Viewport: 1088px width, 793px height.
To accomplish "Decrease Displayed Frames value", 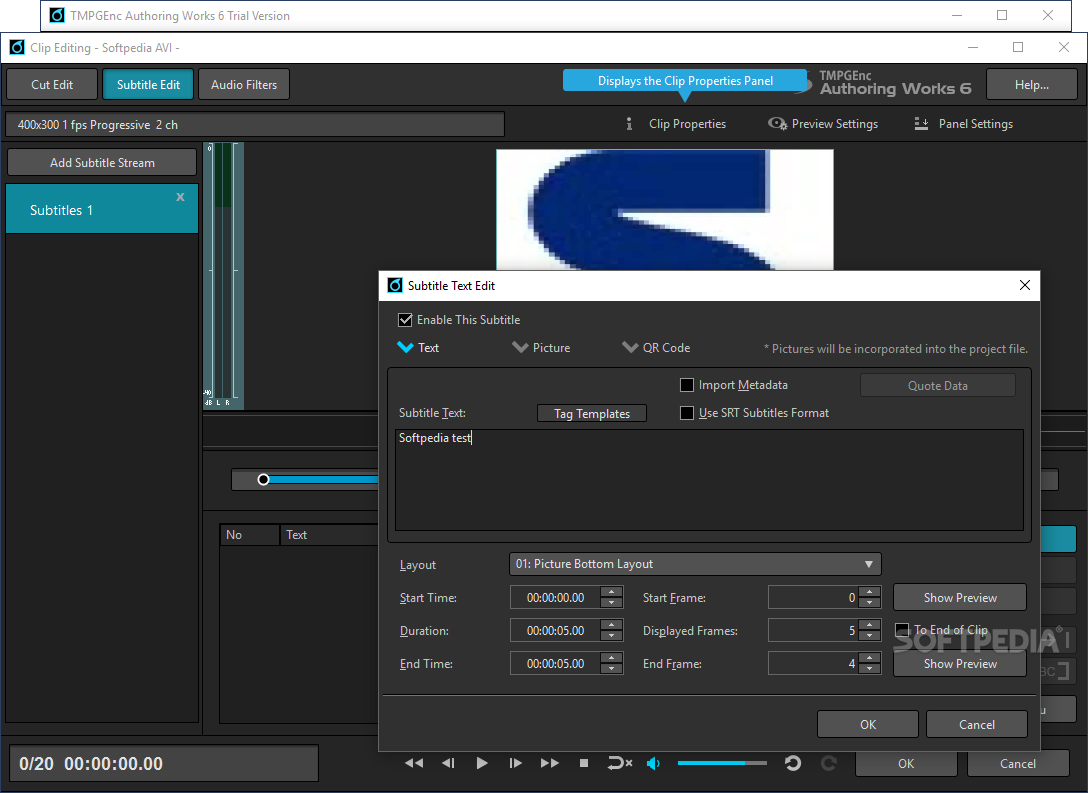I will 869,636.
